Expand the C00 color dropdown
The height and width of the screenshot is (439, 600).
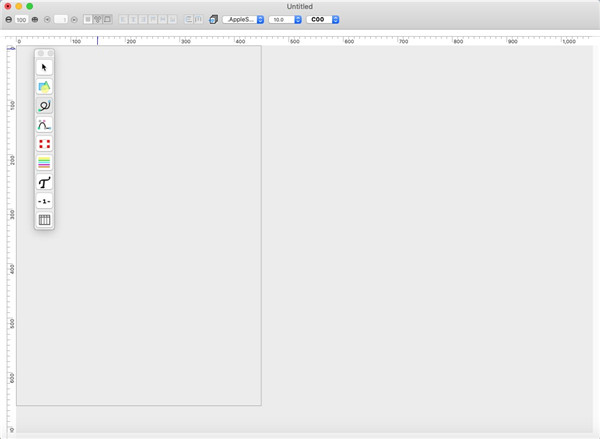(323, 19)
